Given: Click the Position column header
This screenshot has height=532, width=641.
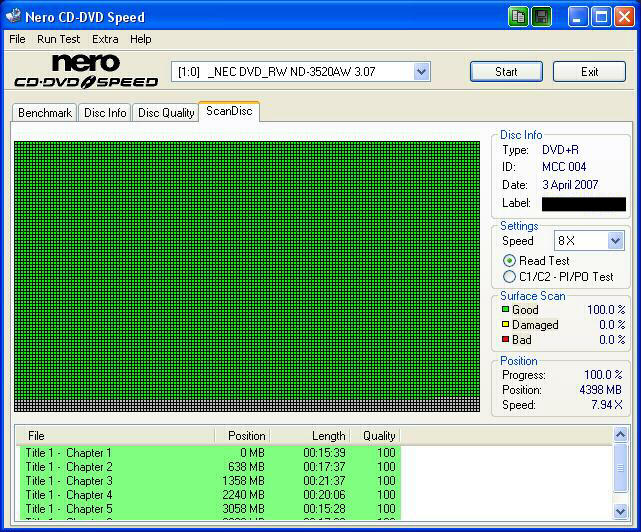Looking at the screenshot, I should pyautogui.click(x=242, y=436).
